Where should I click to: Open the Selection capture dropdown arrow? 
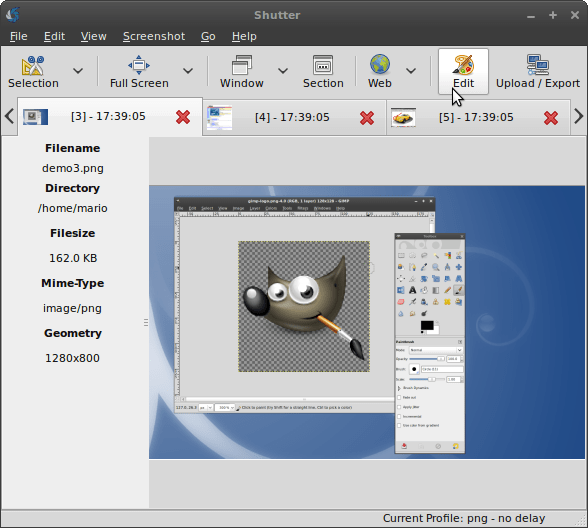(x=78, y=71)
